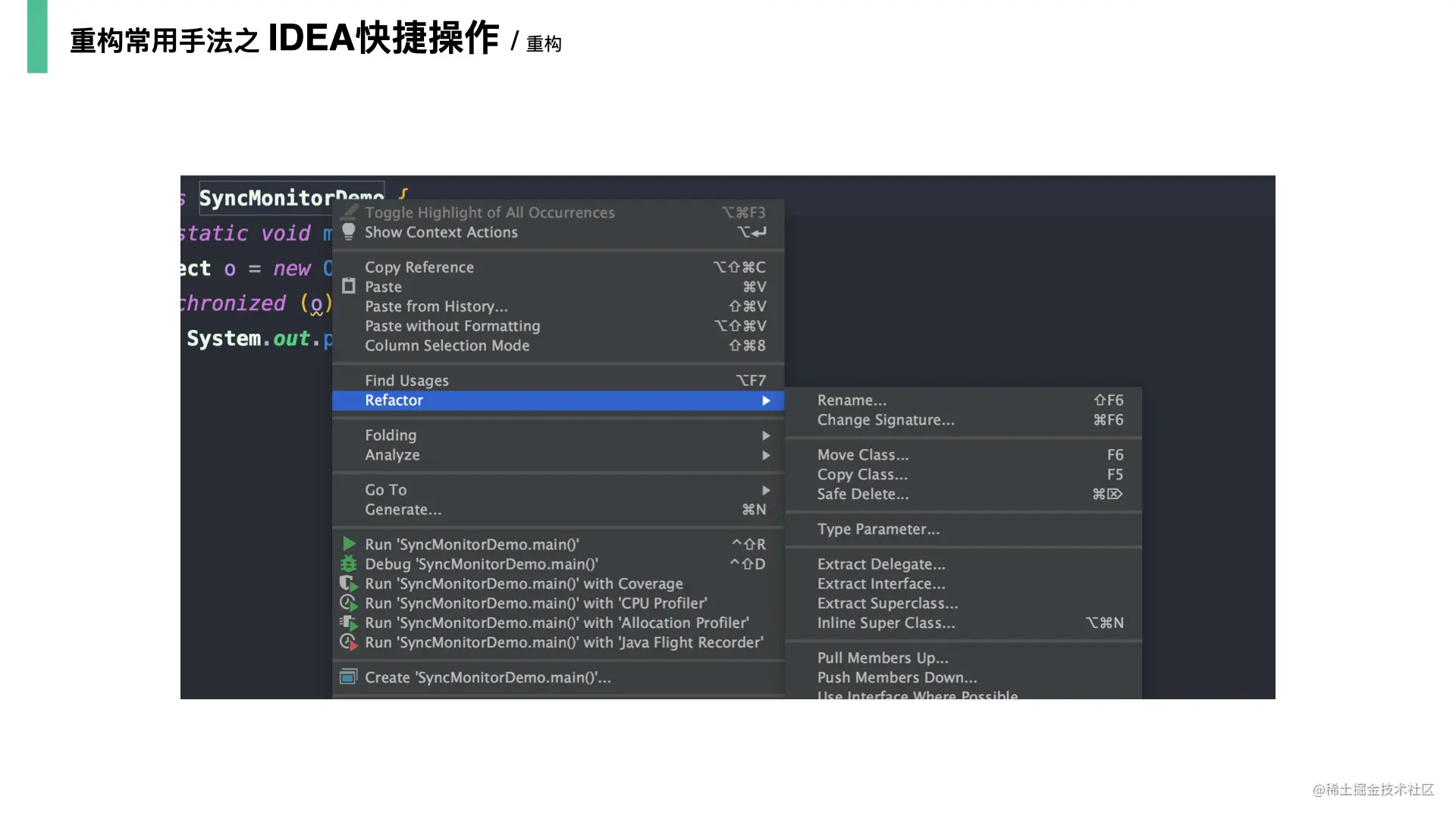Run 'SyncMonitorDemo.main()' entry
1456x819 pixels.
(x=558, y=544)
